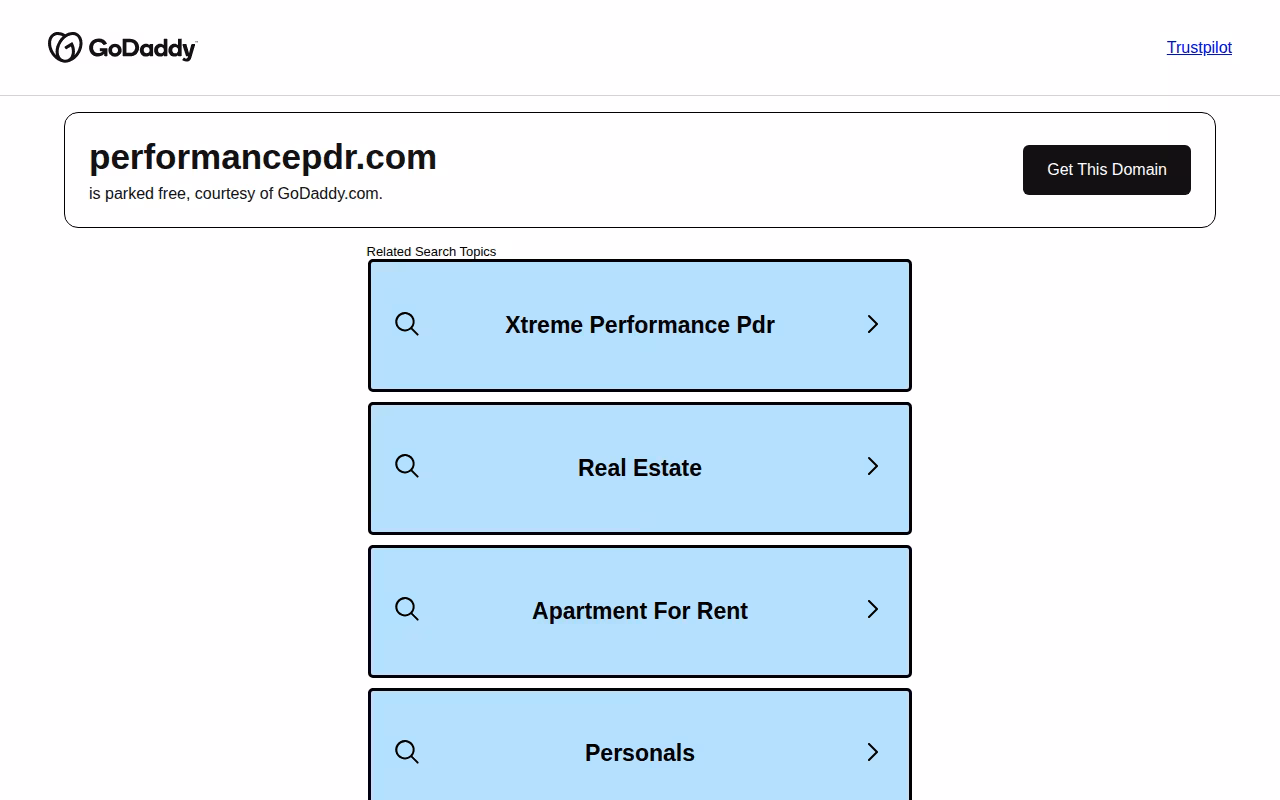Click the arrow chevron on Personals
This screenshot has width=1280, height=800.
tap(873, 752)
